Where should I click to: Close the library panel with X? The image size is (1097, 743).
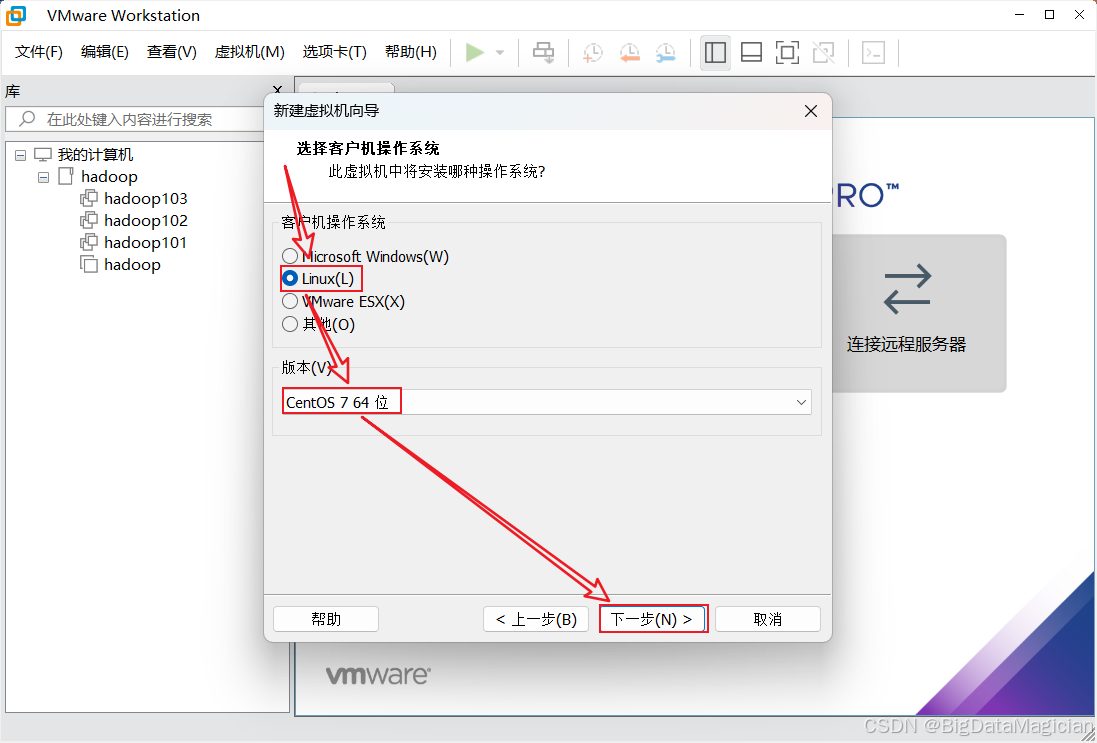278,90
